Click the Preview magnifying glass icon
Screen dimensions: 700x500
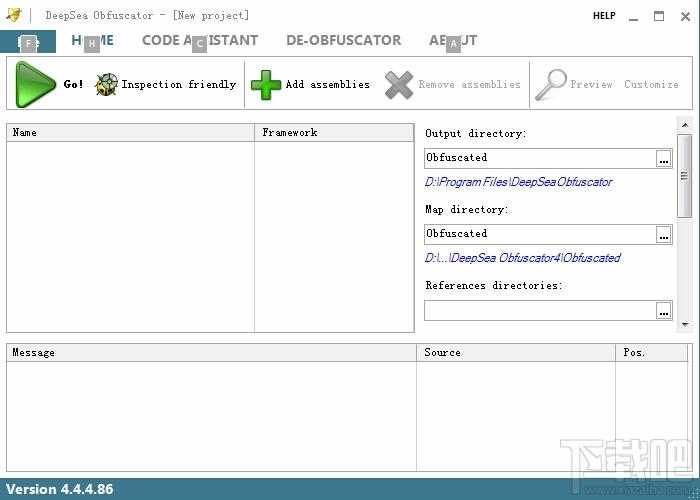point(551,85)
